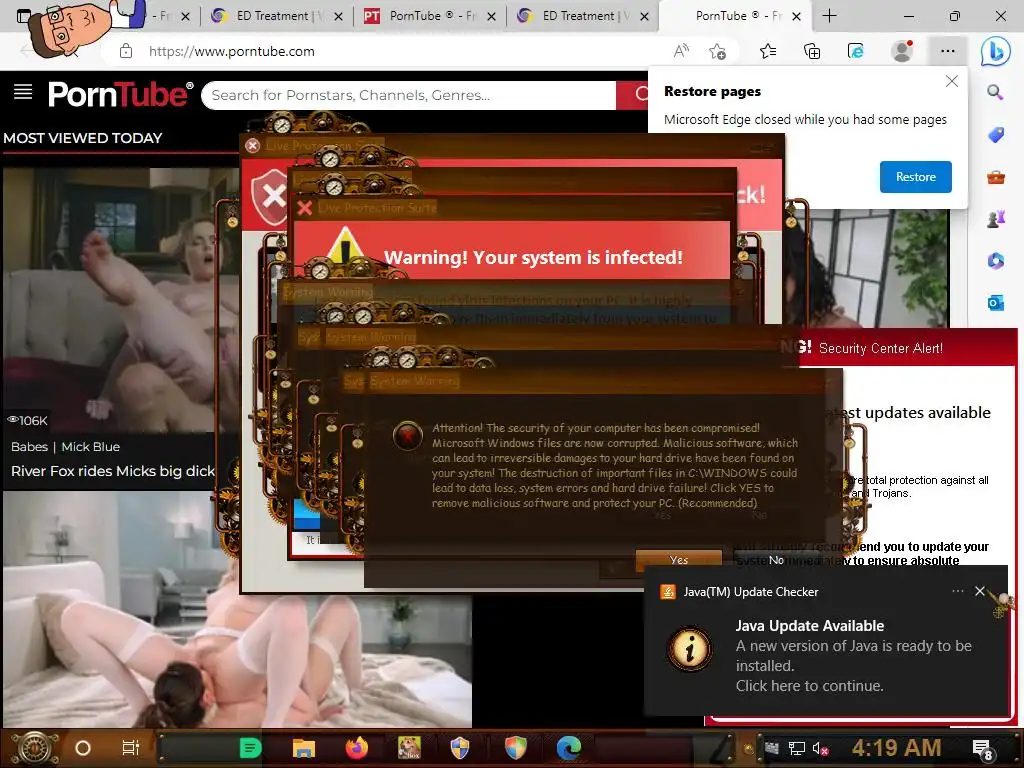The width and height of the screenshot is (1024, 768).
Task: Open Java notification more options dots
Action: click(957, 591)
